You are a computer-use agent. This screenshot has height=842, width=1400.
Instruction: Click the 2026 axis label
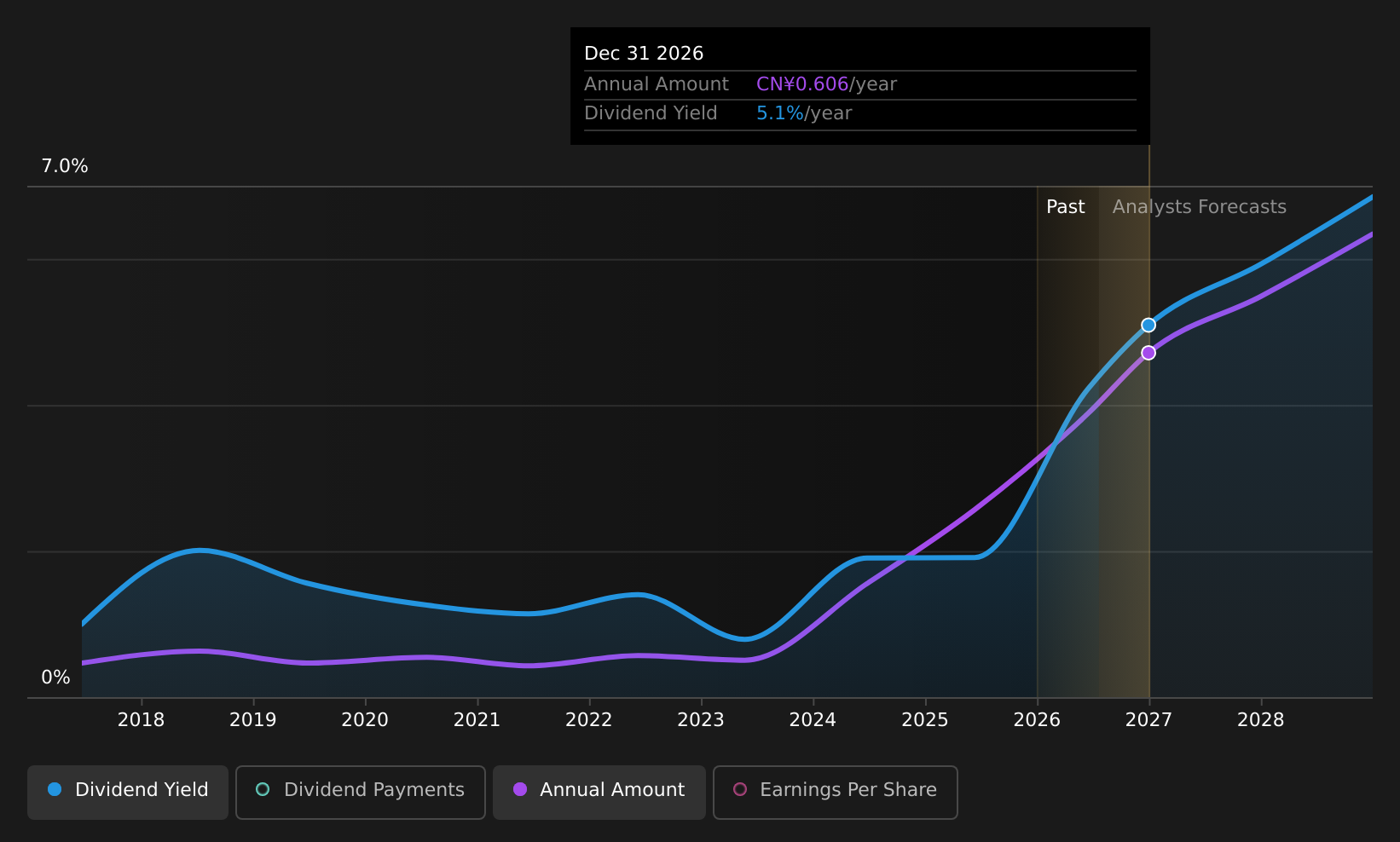(x=1037, y=720)
